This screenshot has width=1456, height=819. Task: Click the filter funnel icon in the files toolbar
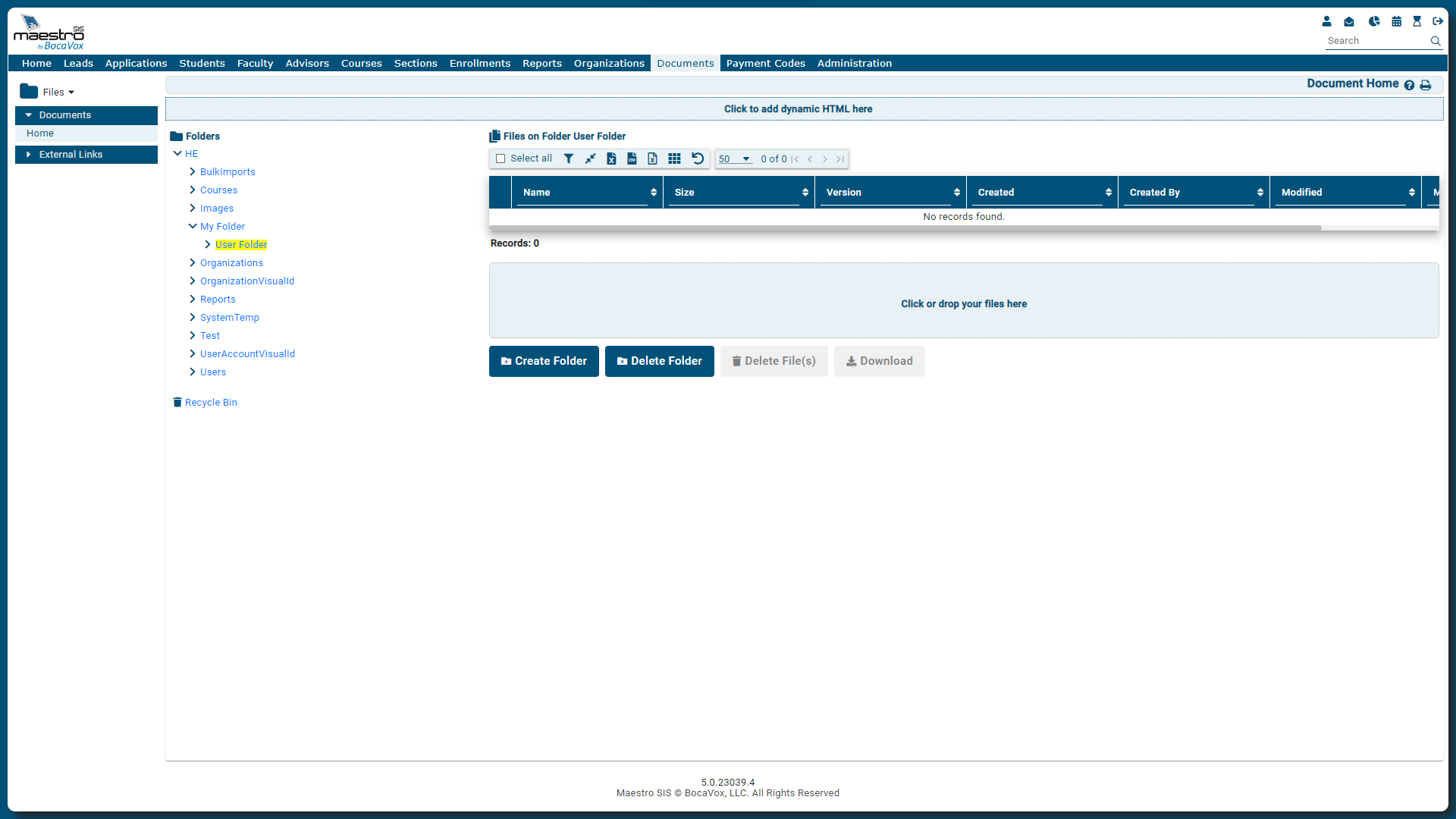[x=569, y=158]
